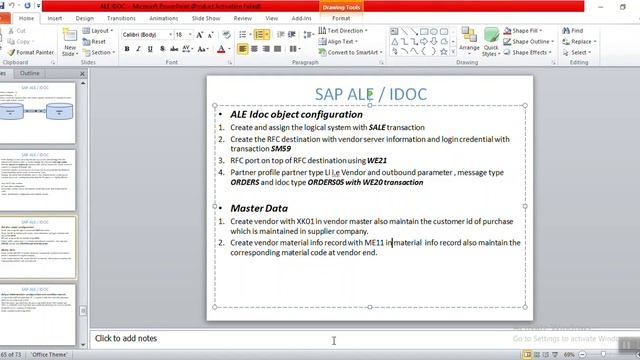Open the font name dropdown

[170, 35]
